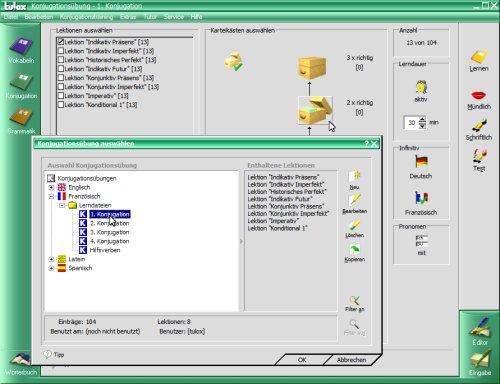Select 3. Konjugation in the tree
Viewport: 500px width, 384px height.
(x=109, y=232)
